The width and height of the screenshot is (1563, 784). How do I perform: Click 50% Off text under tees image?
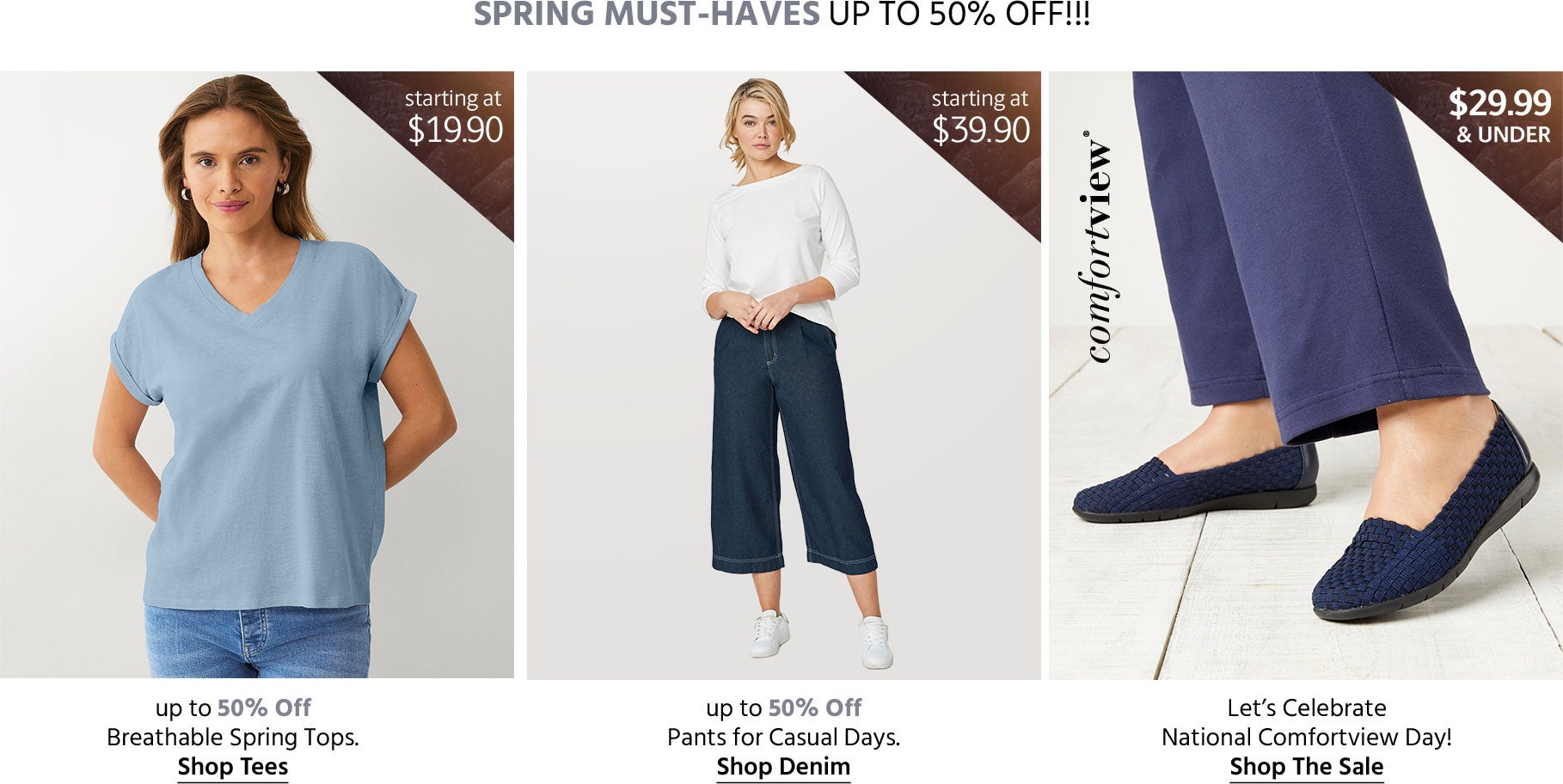(264, 708)
